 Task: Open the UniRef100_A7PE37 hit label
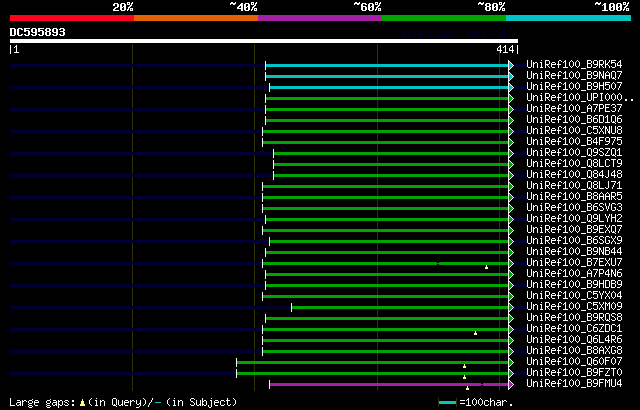coord(574,109)
